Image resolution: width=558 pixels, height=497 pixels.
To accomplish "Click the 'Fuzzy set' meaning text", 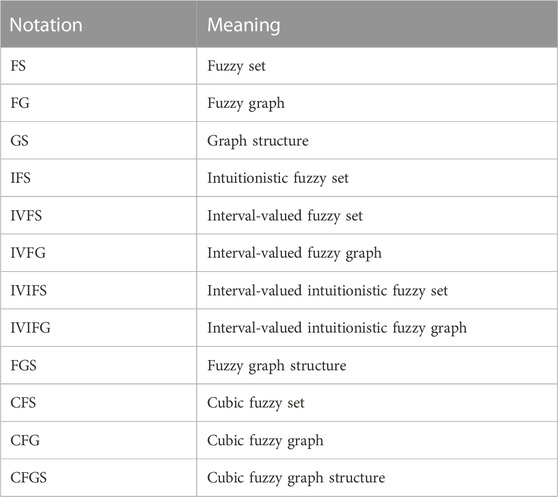I will pyautogui.click(x=236, y=66).
